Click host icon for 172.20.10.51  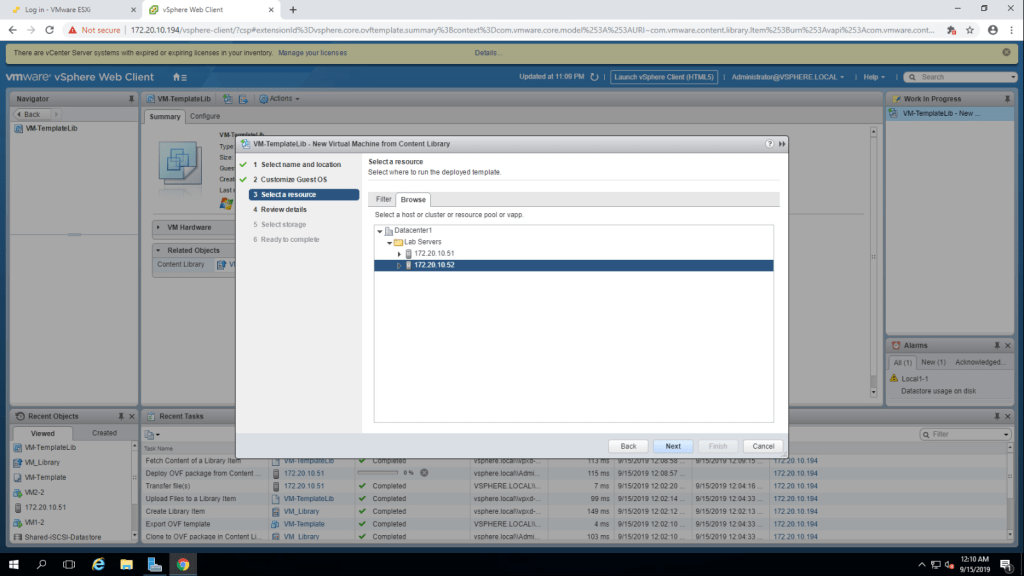[408, 254]
